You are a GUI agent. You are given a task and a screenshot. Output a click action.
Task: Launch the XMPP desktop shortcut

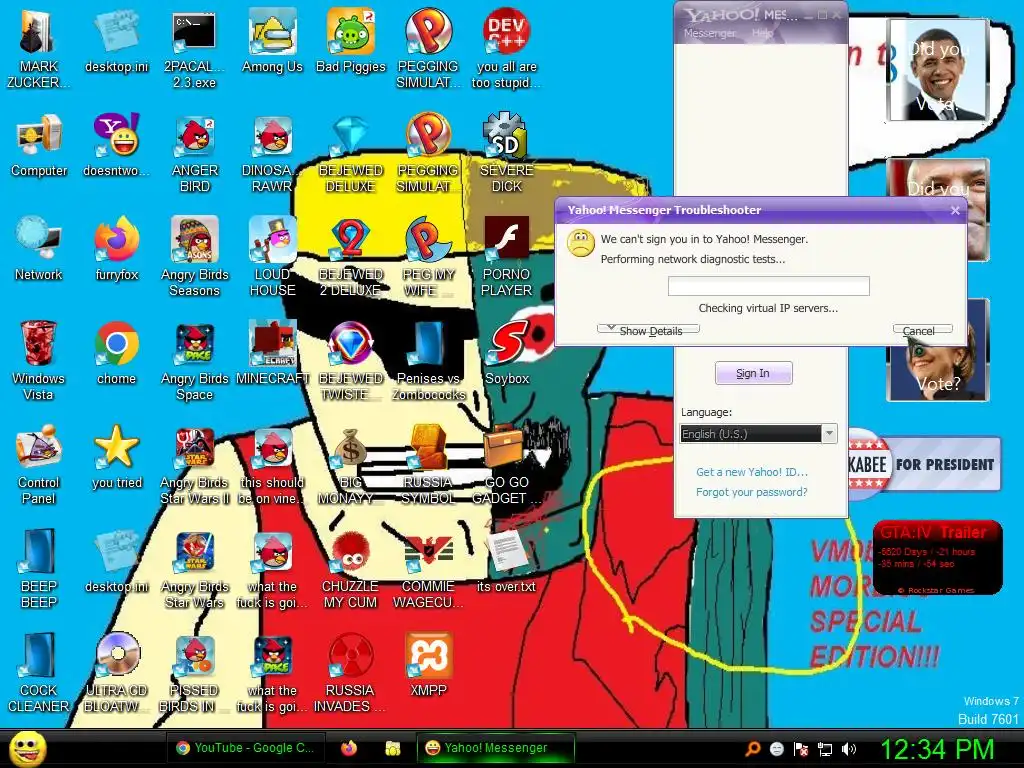(428, 664)
